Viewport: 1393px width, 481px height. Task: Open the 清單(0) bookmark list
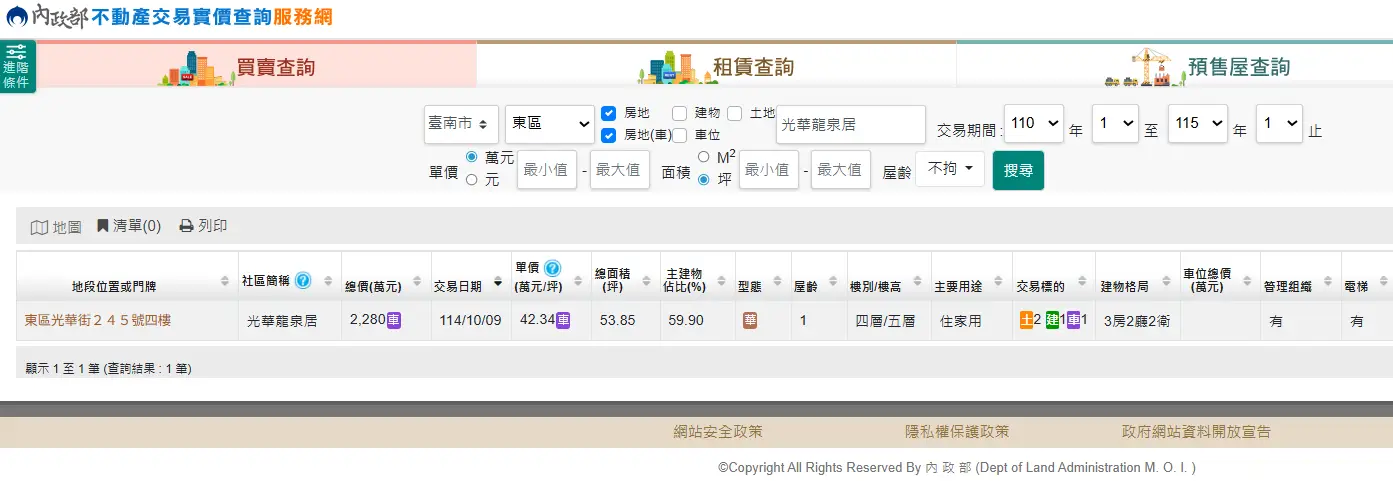point(129,226)
